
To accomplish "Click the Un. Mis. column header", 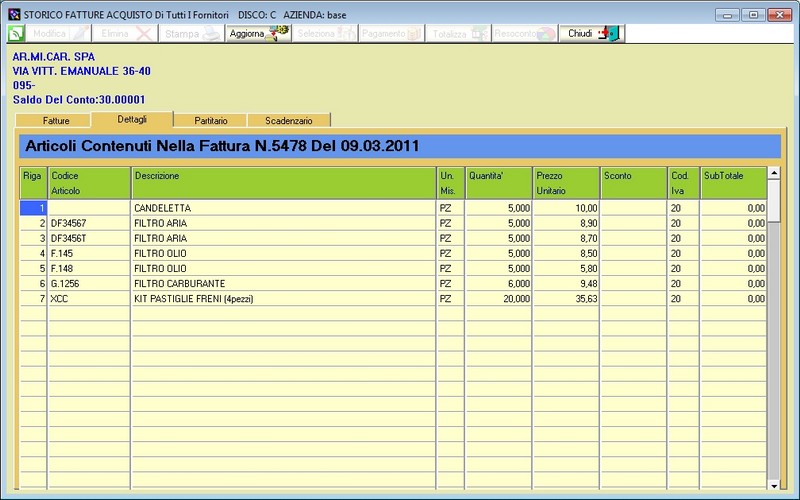I will pyautogui.click(x=451, y=183).
